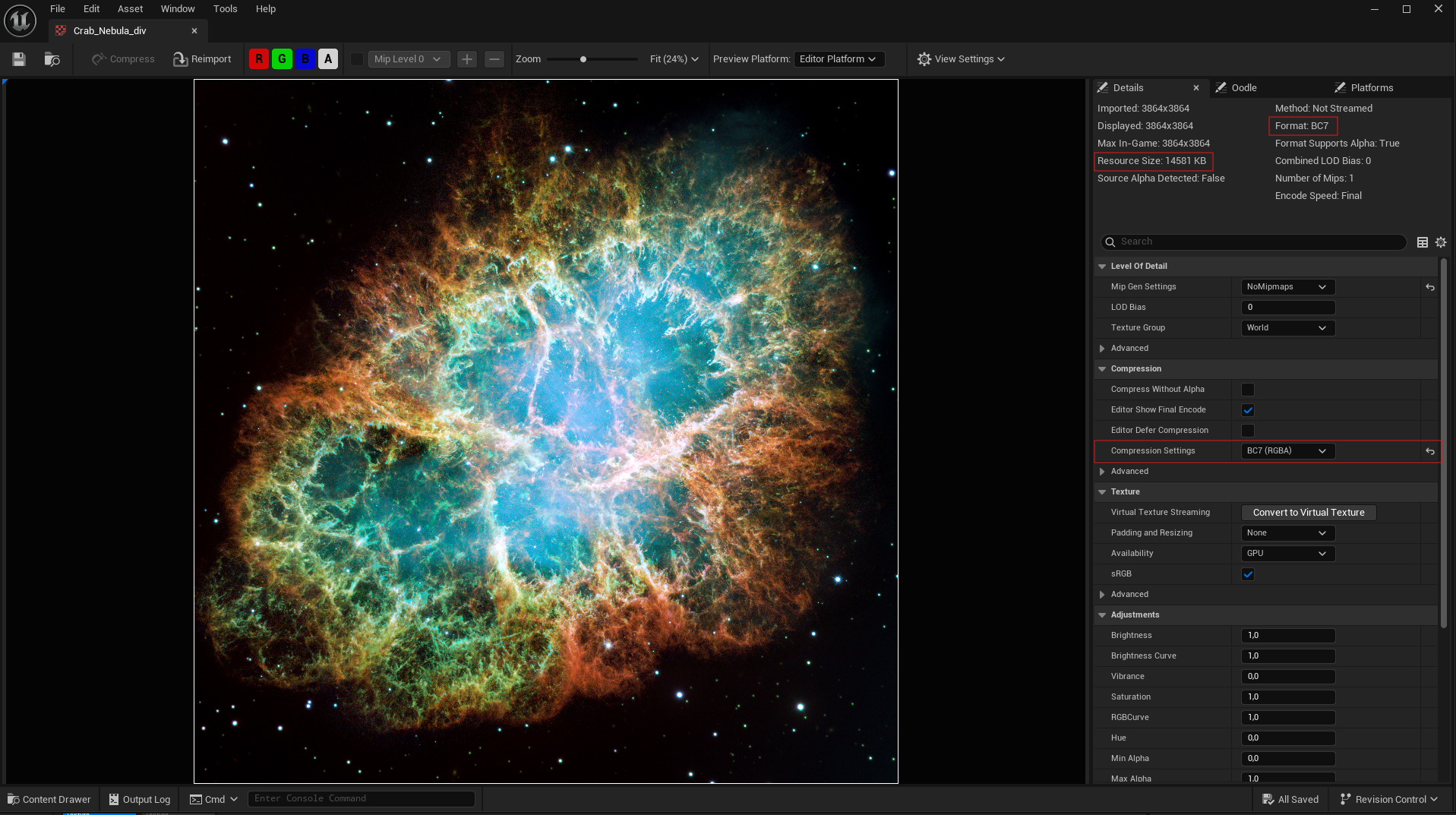Click the Saturation value field
Screen dimensions: 1456x815
[1287, 697]
